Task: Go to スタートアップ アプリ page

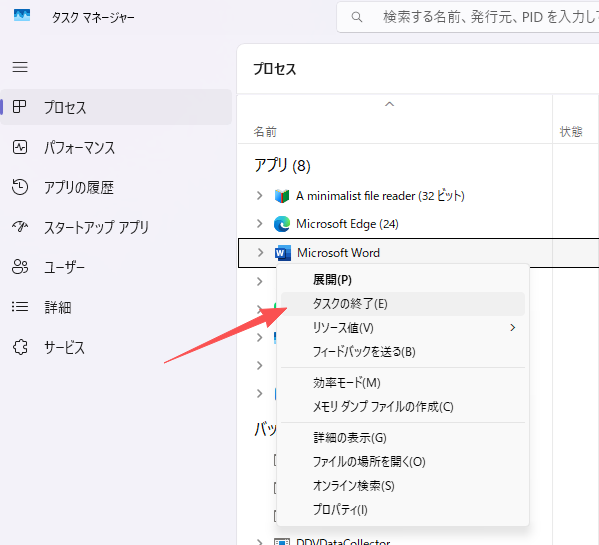Action: coord(116,227)
